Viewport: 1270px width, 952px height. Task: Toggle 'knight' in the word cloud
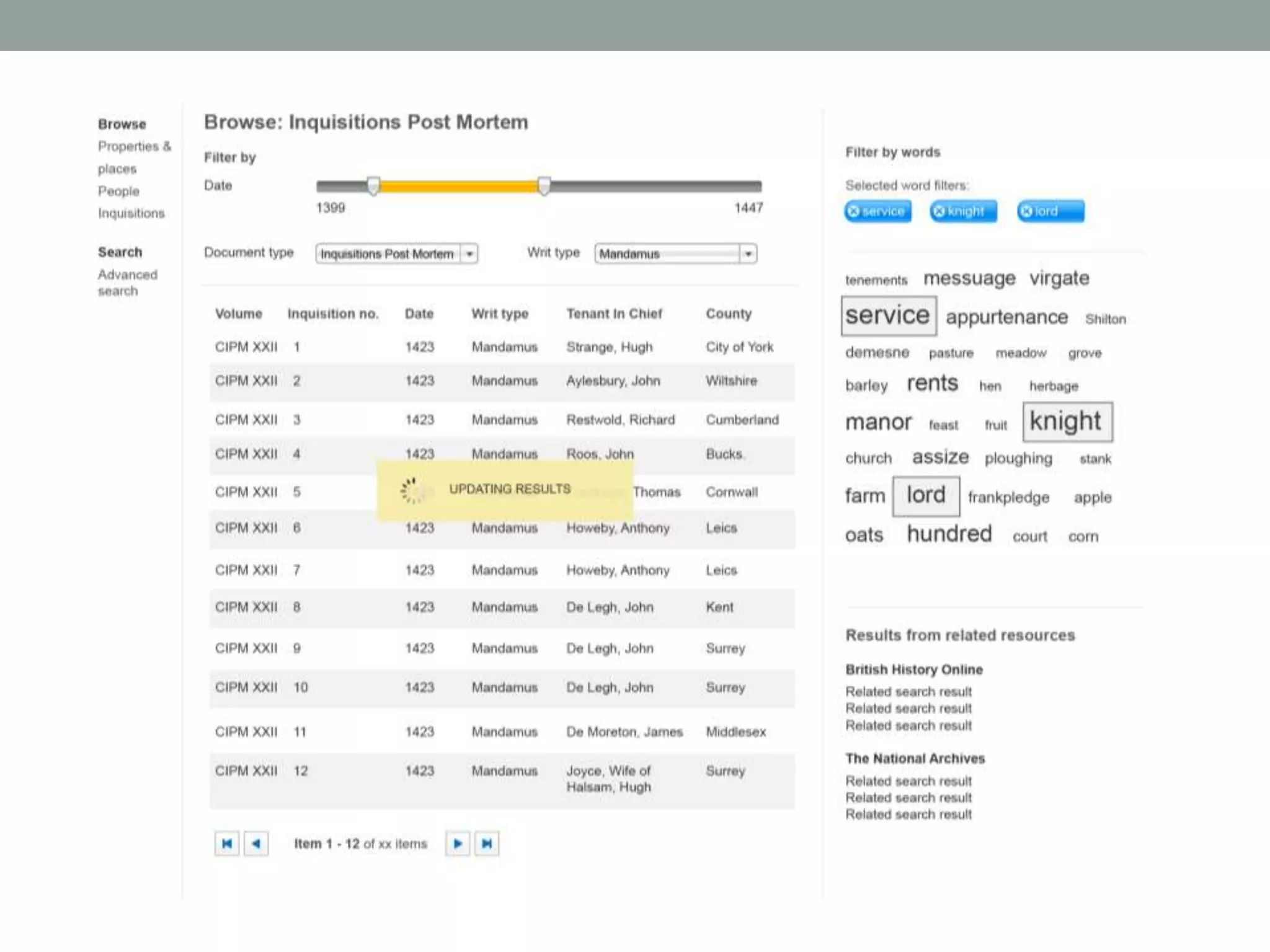coord(1067,421)
